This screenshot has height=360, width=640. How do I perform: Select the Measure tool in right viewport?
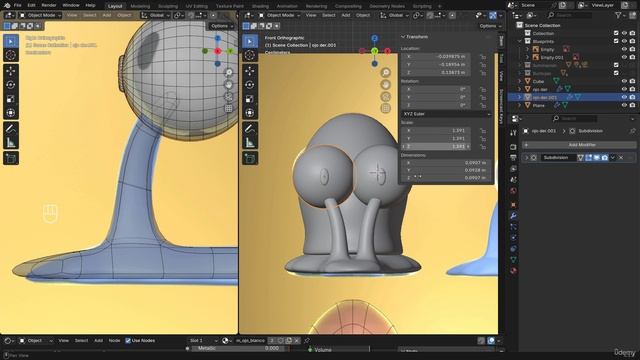(250, 142)
